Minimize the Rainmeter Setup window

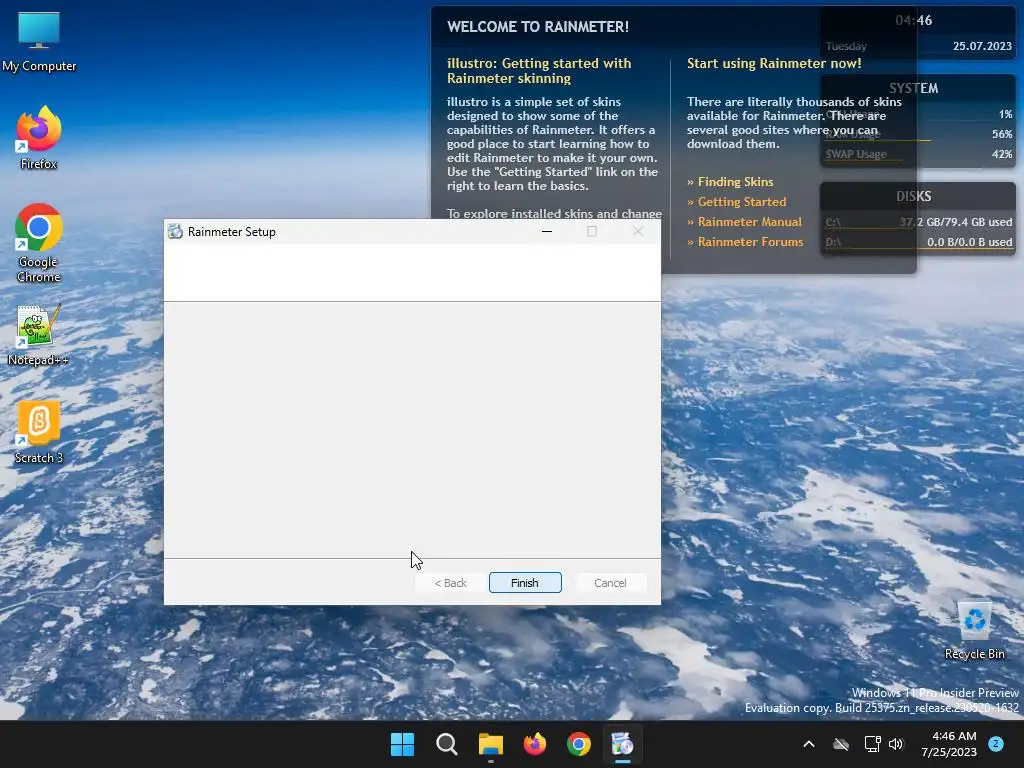pos(547,231)
